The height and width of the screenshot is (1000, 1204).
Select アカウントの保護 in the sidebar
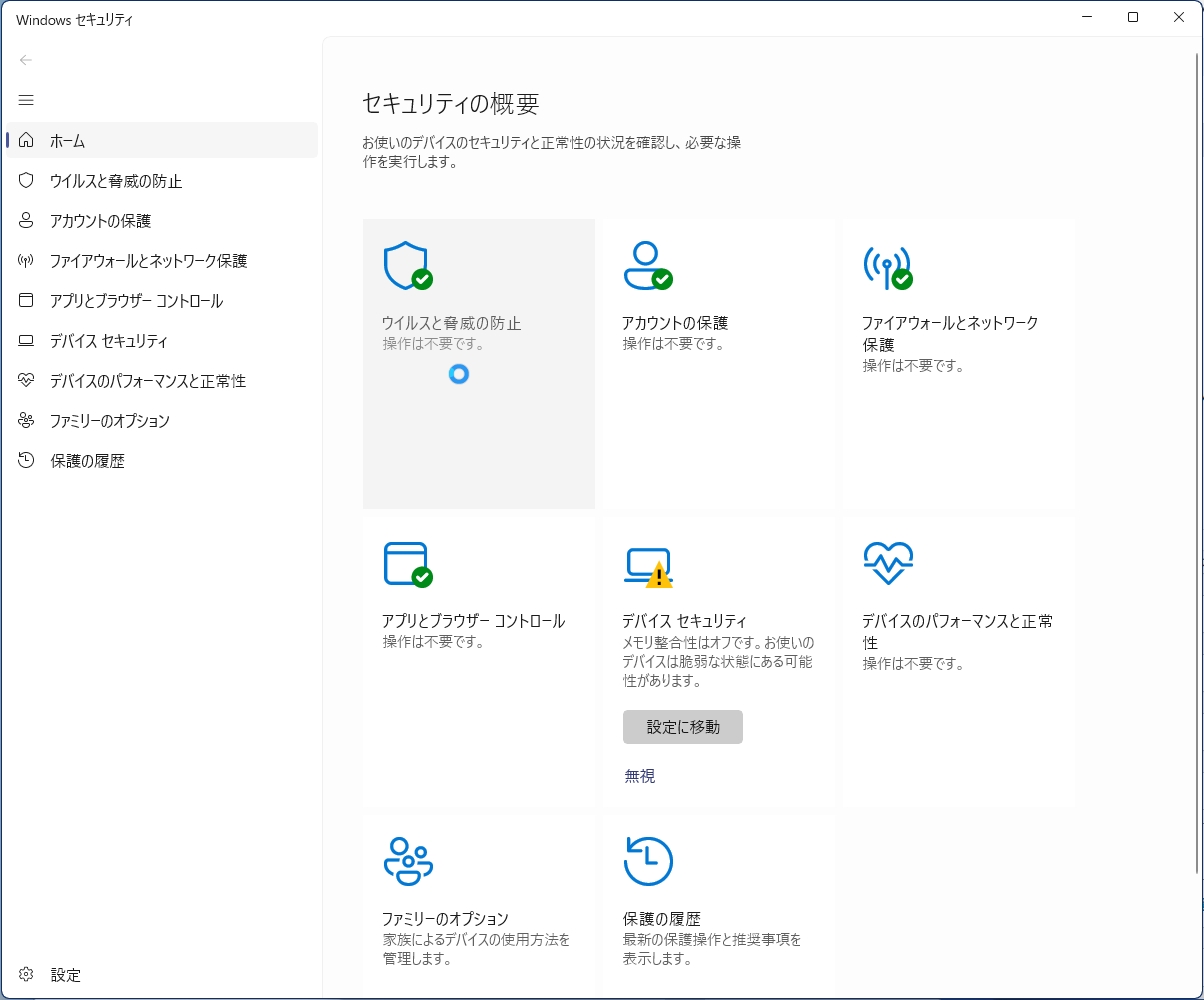click(x=100, y=221)
